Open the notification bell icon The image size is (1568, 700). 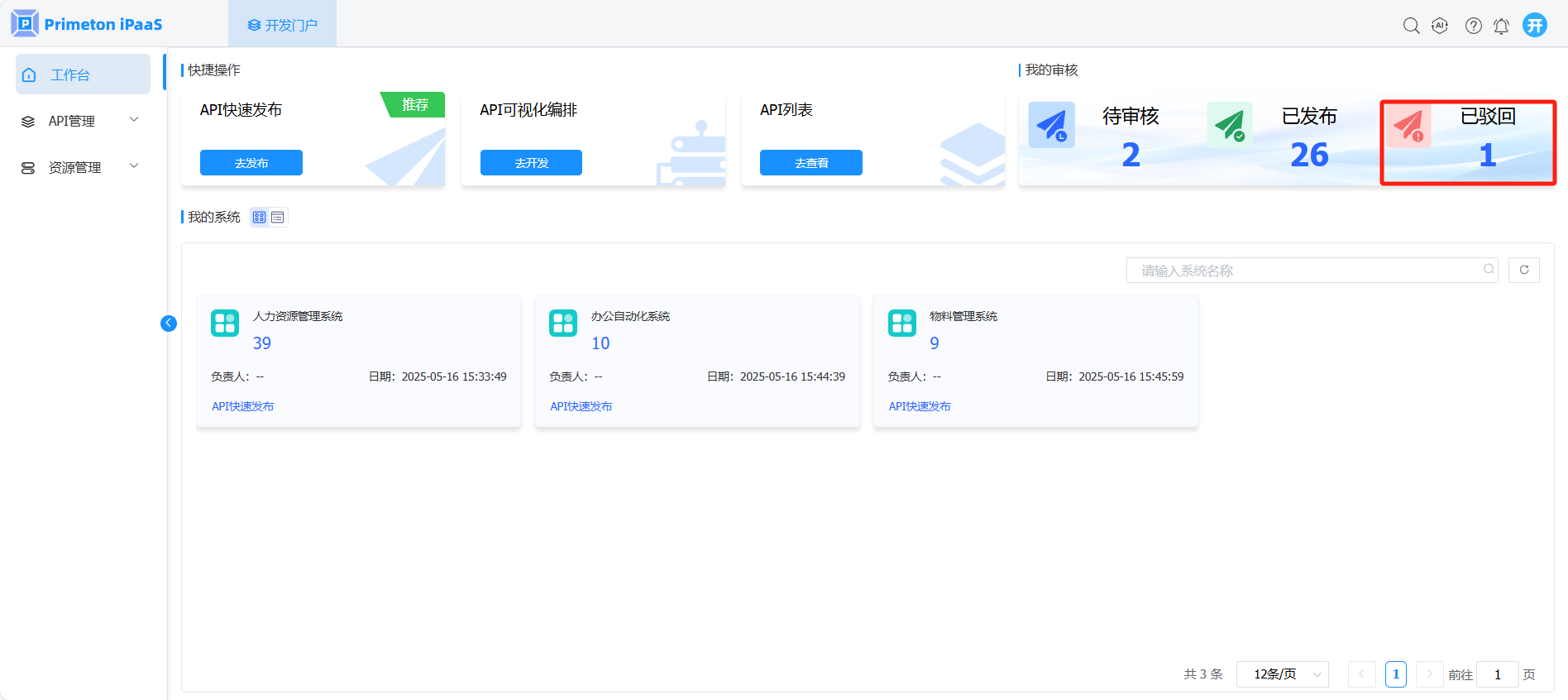1501,26
